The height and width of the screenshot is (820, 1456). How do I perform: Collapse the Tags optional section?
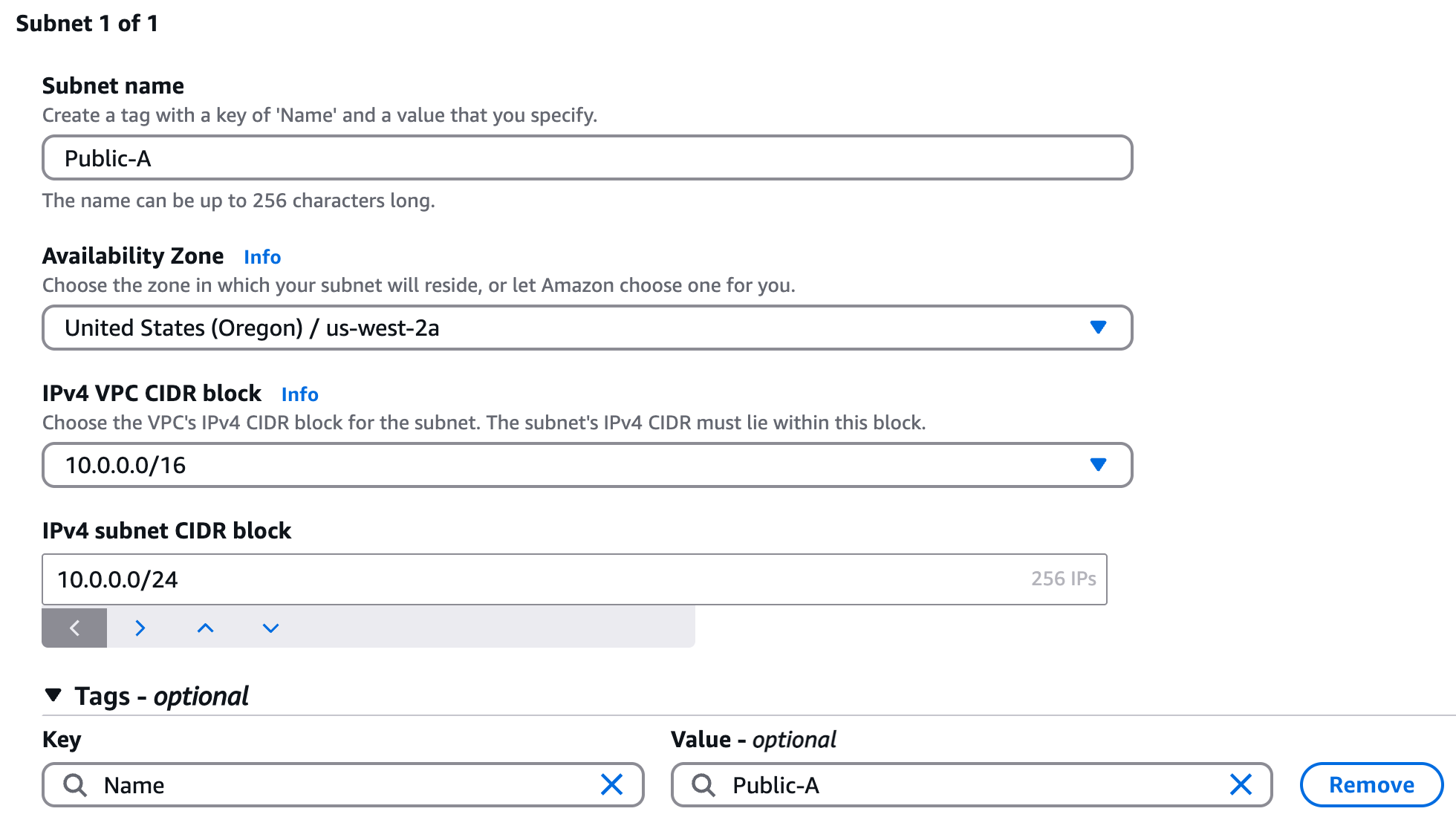pyautogui.click(x=52, y=695)
